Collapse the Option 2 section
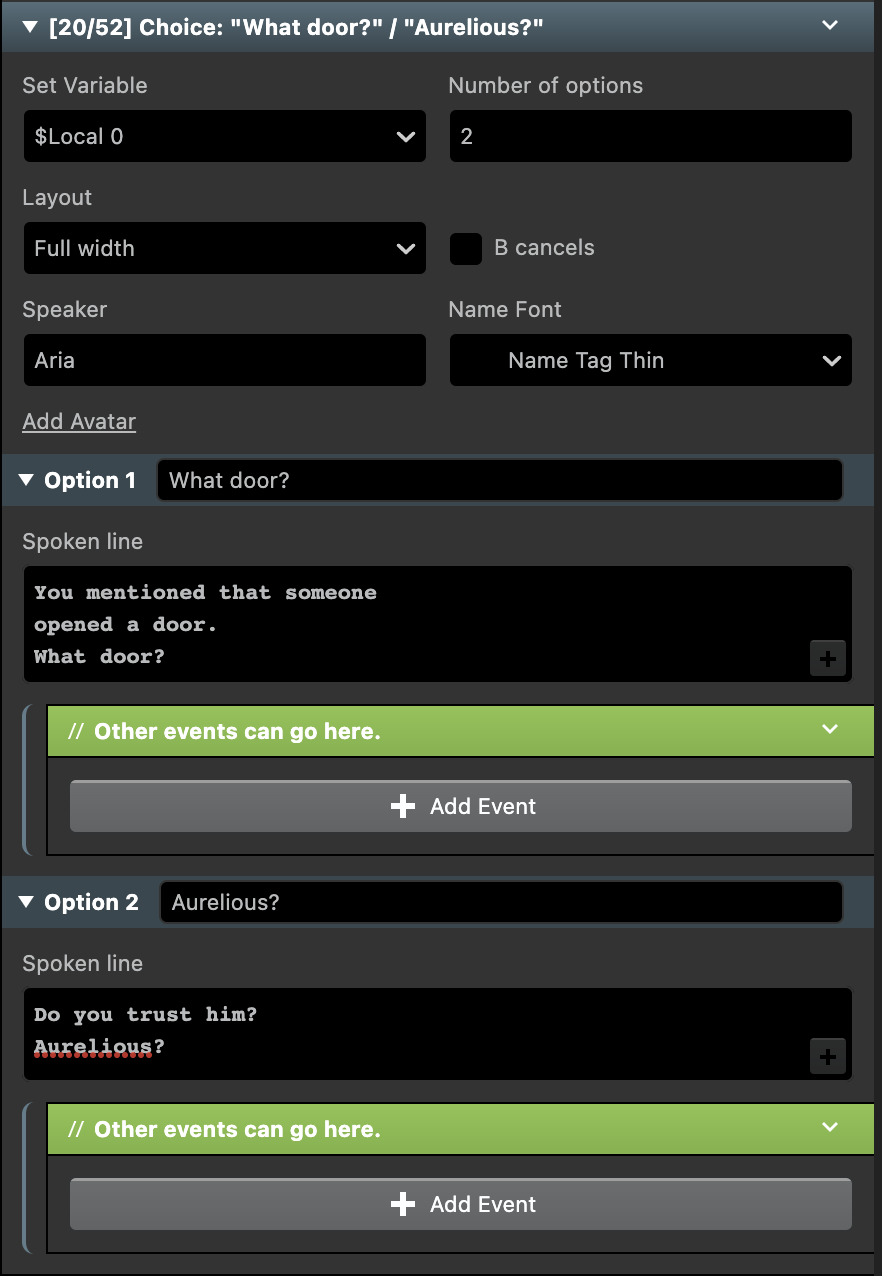The image size is (882, 1276). click(26, 903)
